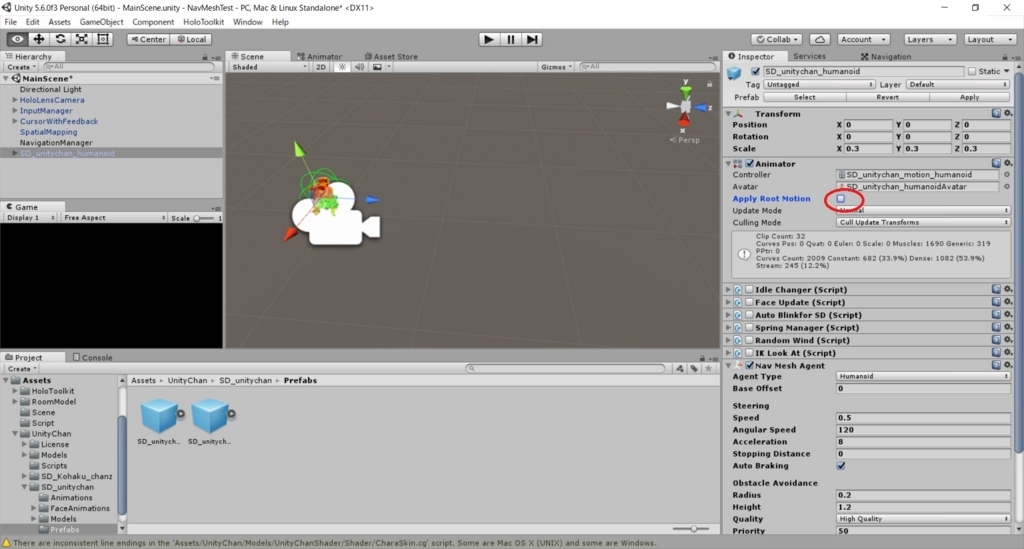Expand HoloLensCamera in Hierarchy

tap(15, 100)
